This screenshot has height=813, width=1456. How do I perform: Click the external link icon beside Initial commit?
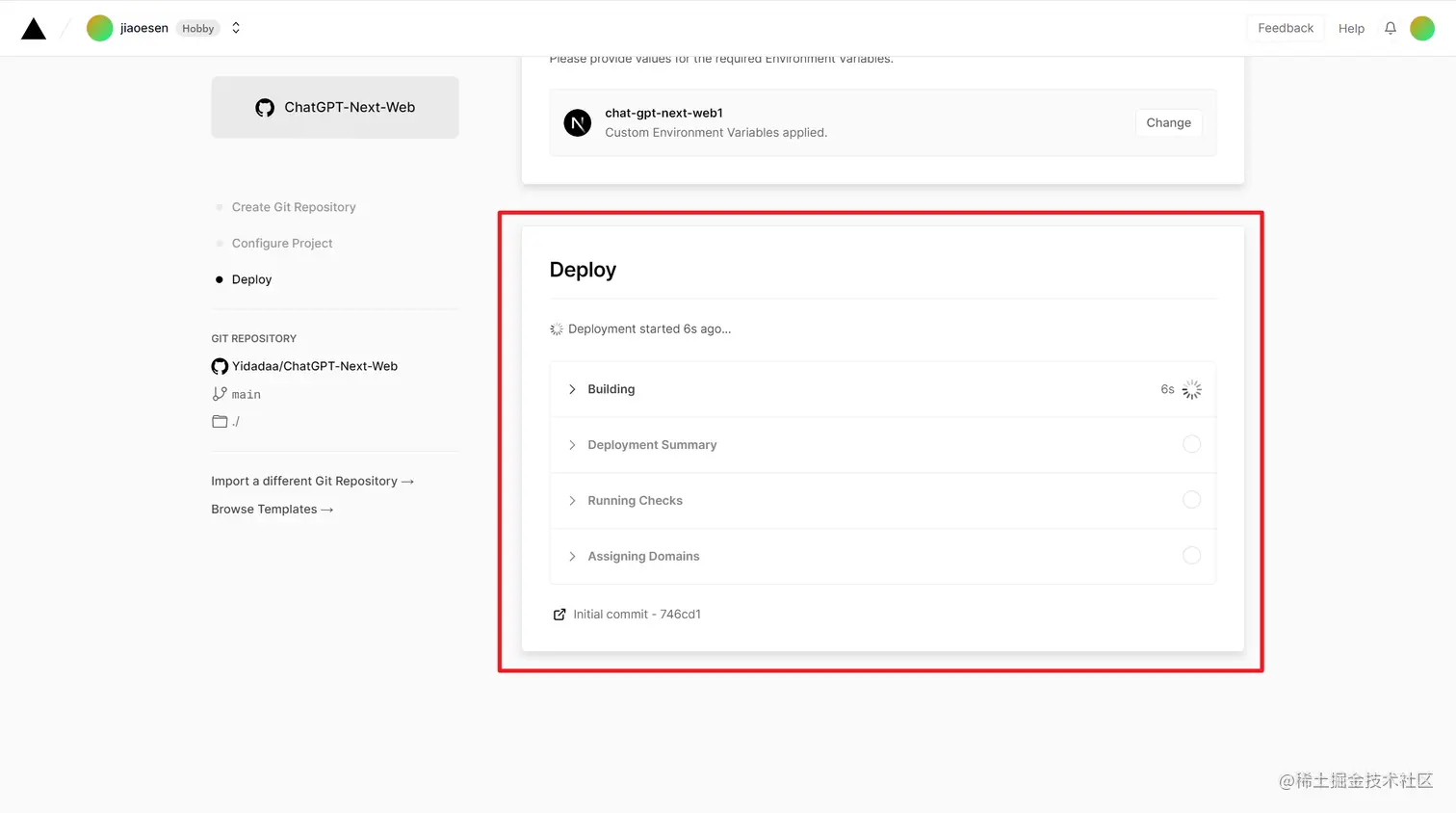(559, 615)
